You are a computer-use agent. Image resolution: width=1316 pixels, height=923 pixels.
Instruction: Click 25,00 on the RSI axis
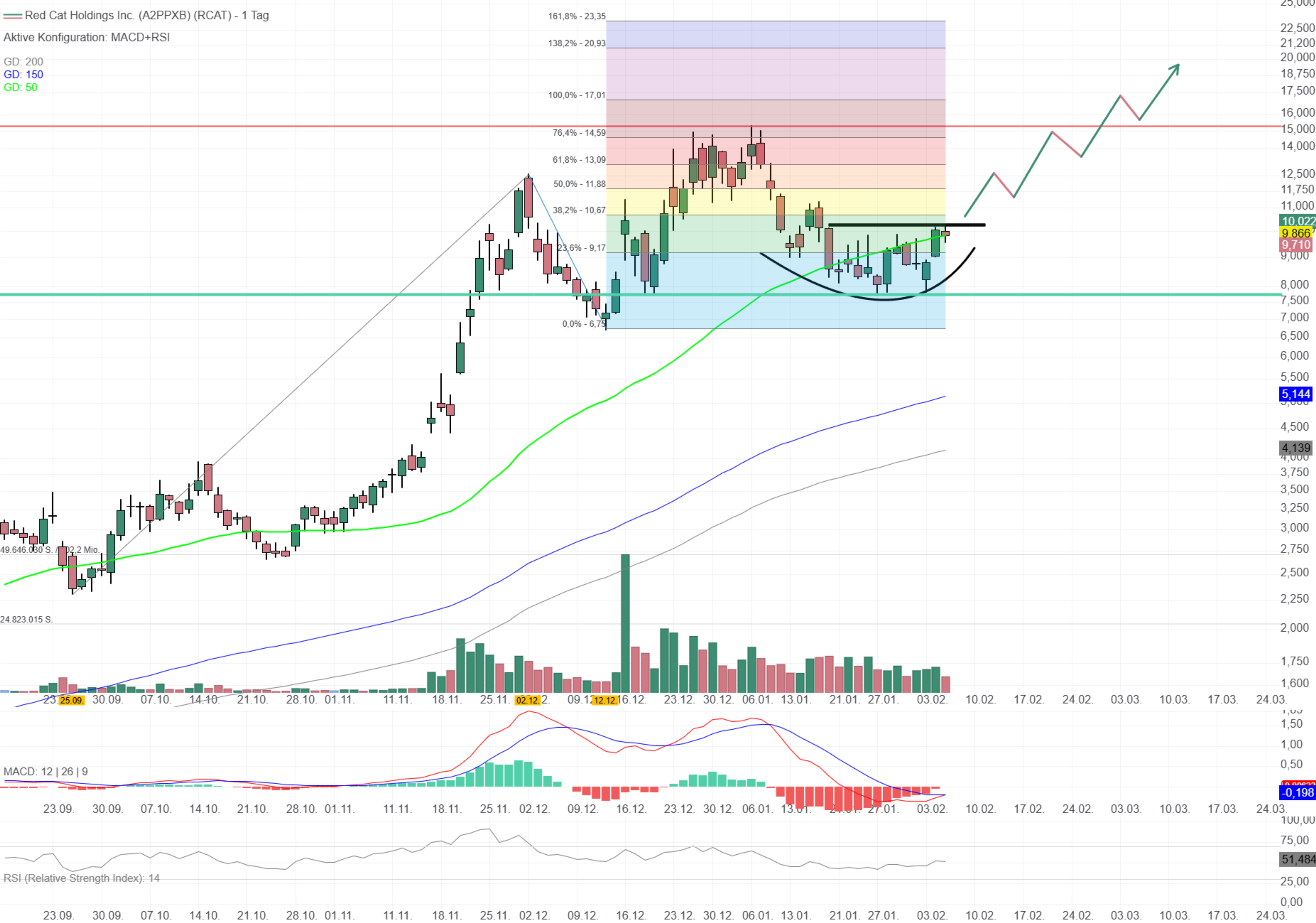coord(1295,882)
